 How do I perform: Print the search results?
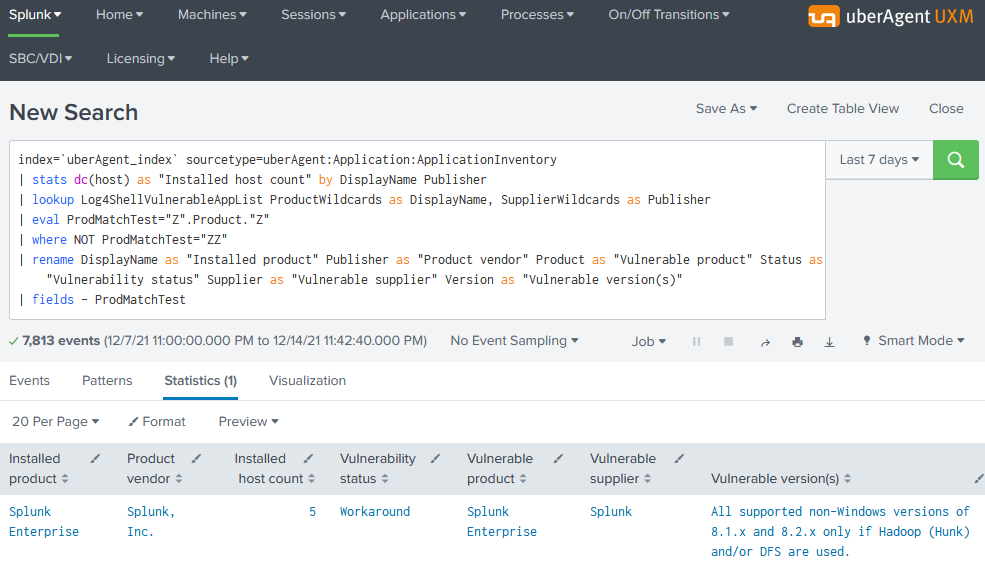[x=797, y=342]
